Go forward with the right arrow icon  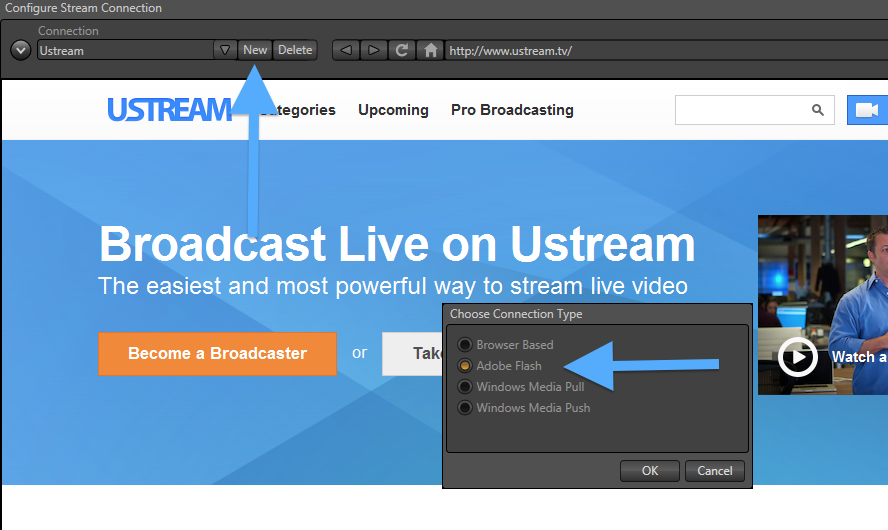click(374, 50)
